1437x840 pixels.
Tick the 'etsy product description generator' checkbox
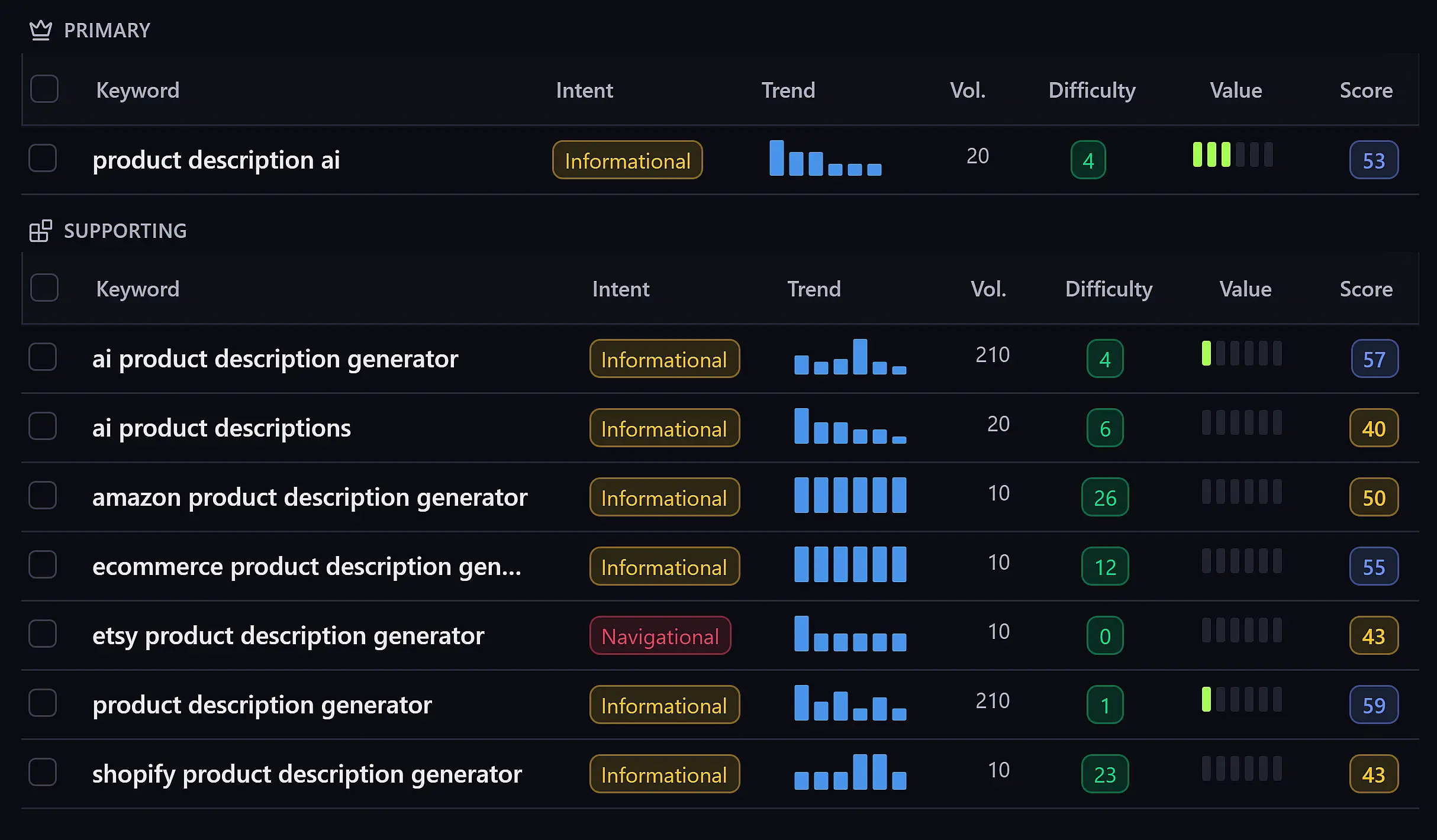[43, 634]
